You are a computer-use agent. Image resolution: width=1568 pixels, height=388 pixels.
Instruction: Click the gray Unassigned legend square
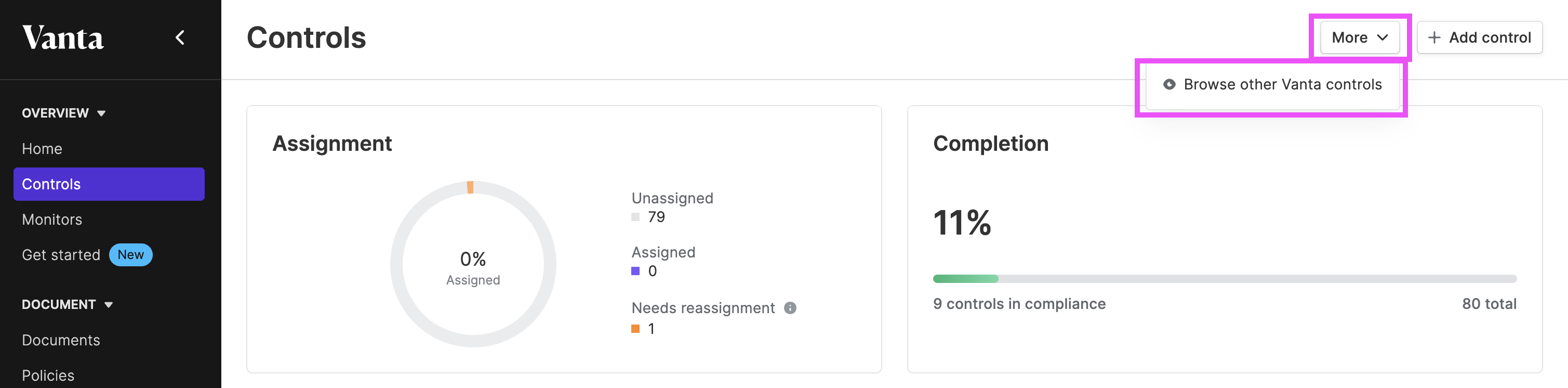635,217
